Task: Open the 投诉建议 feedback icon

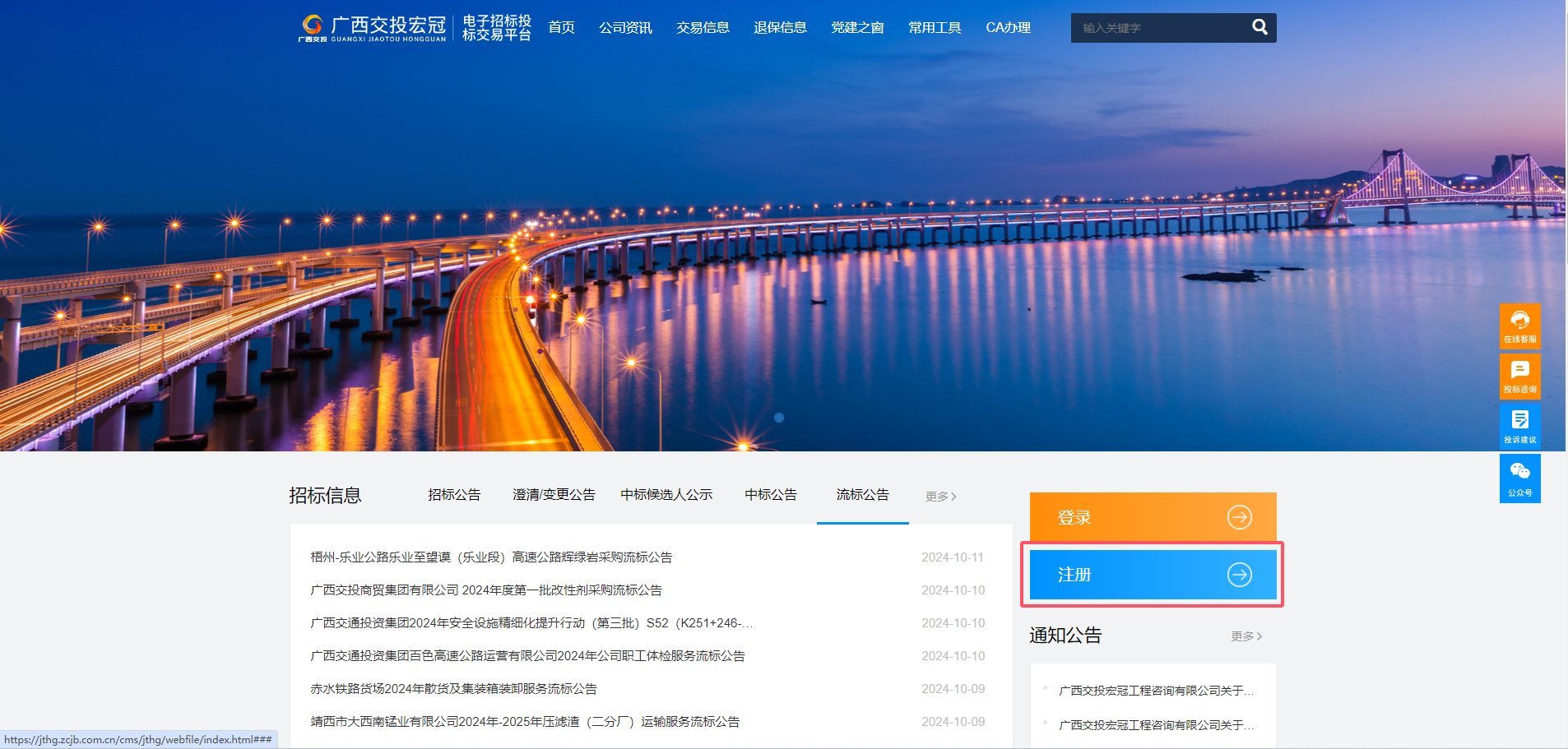Action: 1521,425
